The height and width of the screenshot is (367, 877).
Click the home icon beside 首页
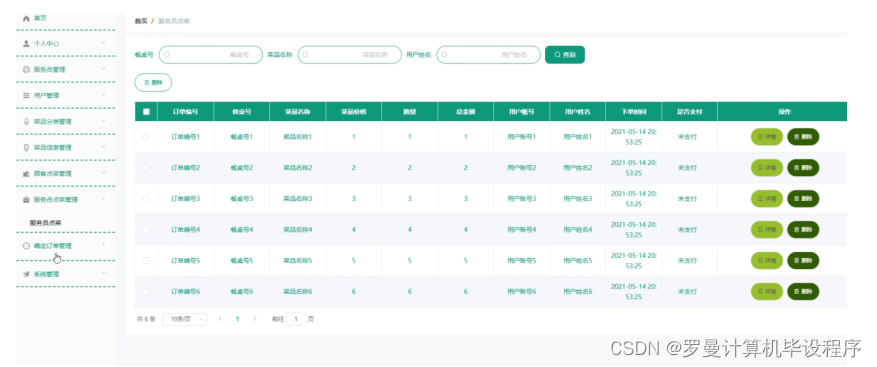26,18
